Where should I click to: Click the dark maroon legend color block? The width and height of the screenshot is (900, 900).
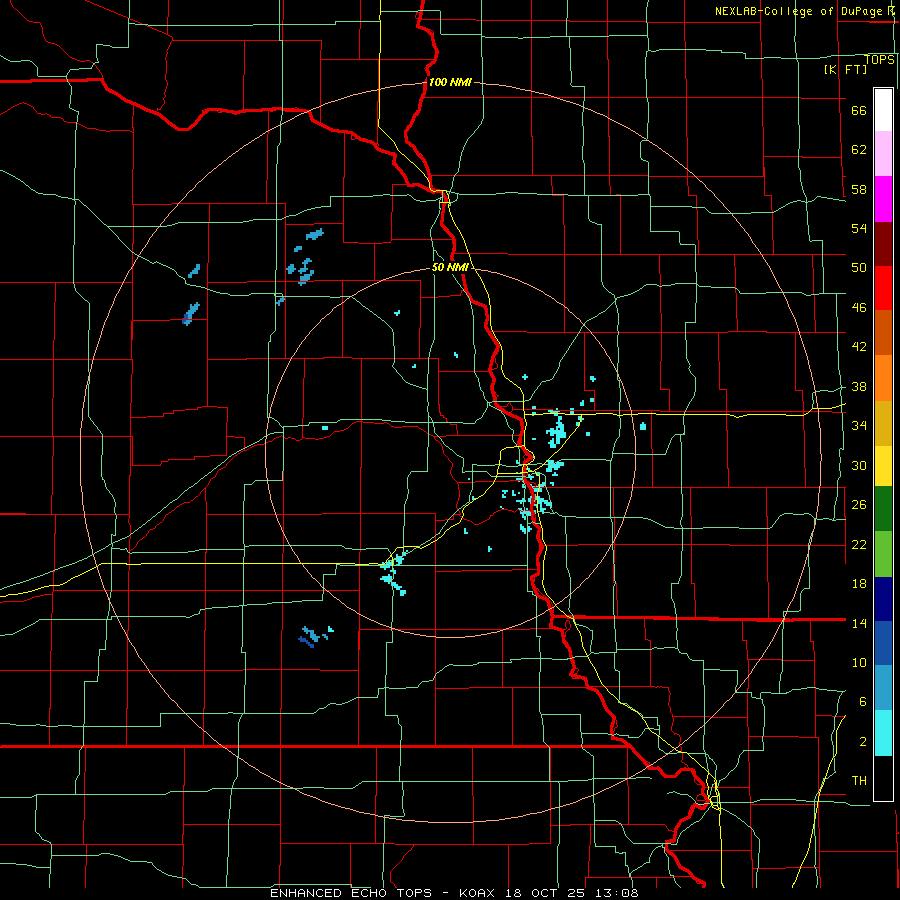click(x=883, y=244)
